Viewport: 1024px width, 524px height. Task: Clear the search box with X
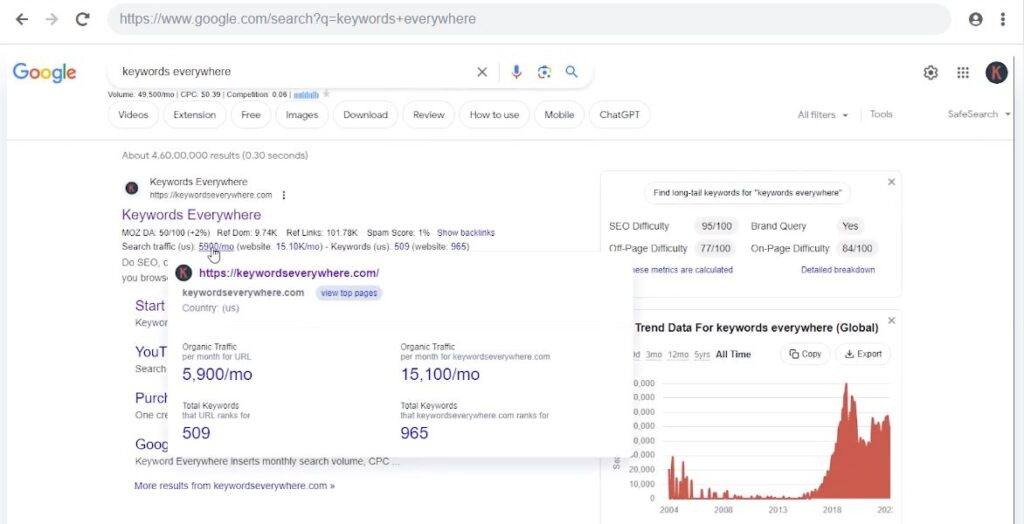[482, 72]
